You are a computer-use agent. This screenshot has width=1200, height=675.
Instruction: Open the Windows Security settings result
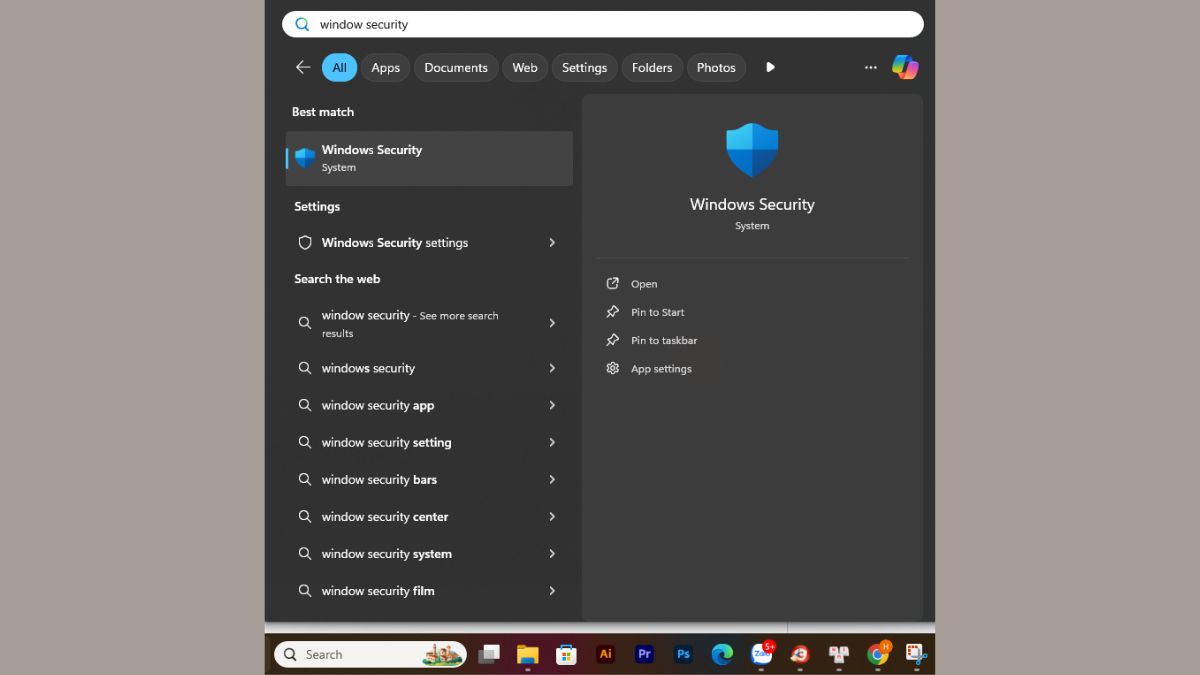[x=429, y=242]
